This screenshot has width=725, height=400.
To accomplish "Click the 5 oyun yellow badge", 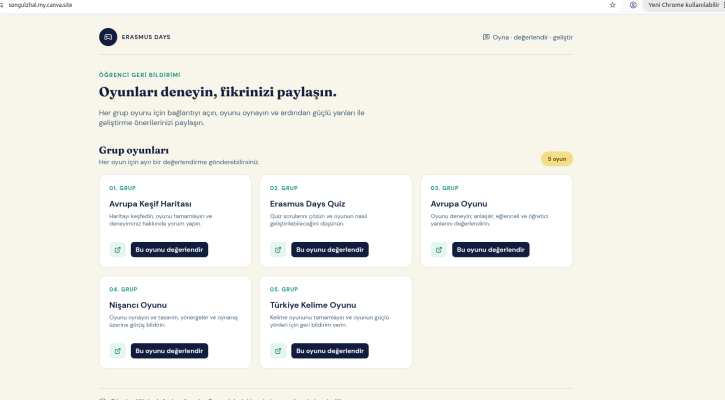I will [557, 159].
